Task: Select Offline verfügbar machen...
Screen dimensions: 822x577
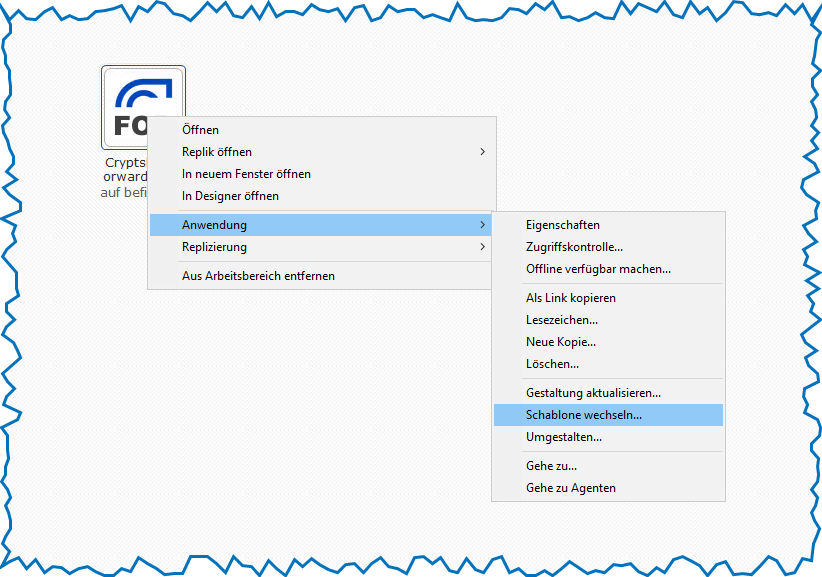Action: pos(598,269)
